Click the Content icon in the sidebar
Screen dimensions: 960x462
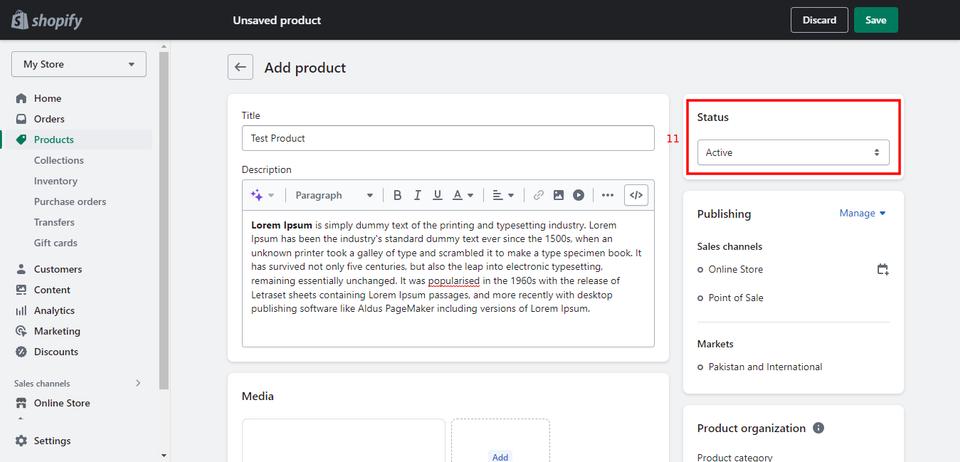point(21,289)
